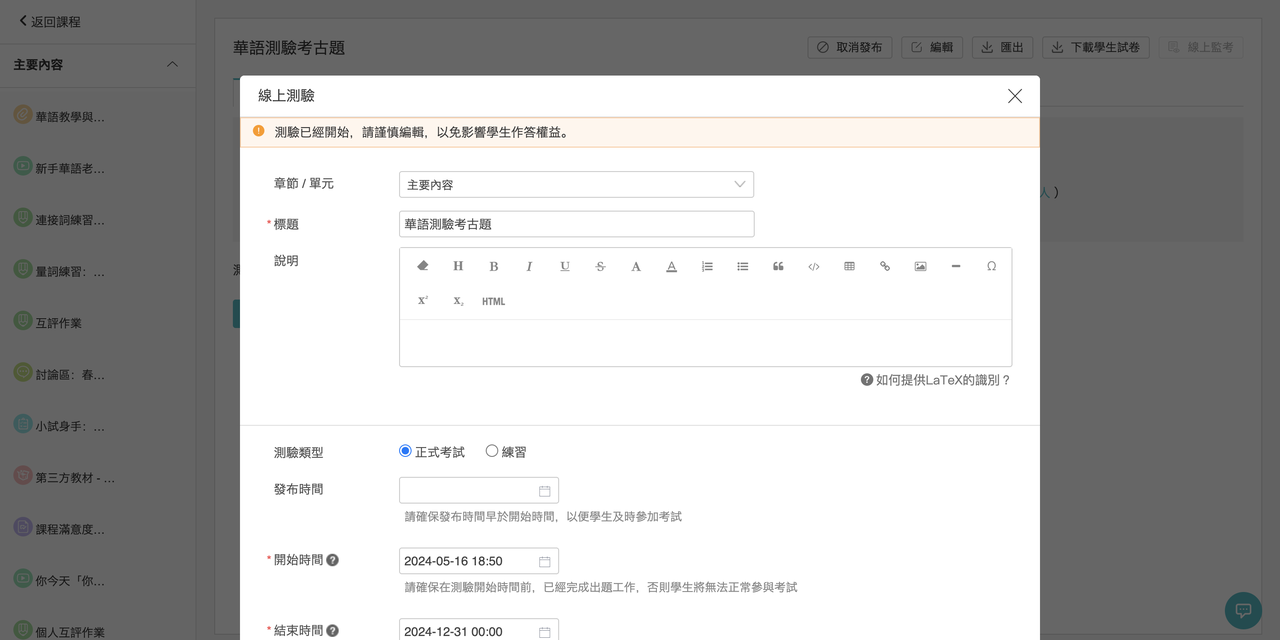
Task: Open the 章節 / 單元 dropdown
Action: coord(576,184)
